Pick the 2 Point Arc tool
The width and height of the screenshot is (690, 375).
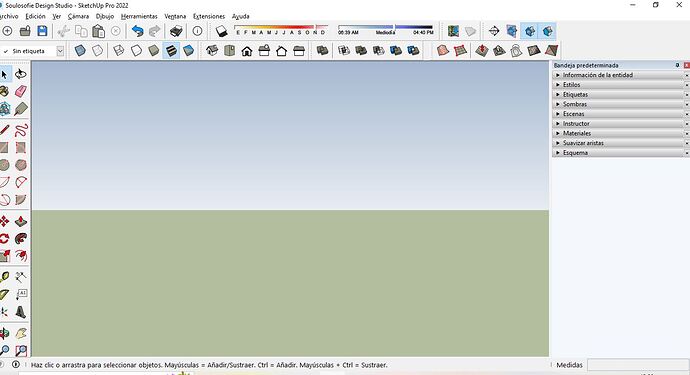20,182
